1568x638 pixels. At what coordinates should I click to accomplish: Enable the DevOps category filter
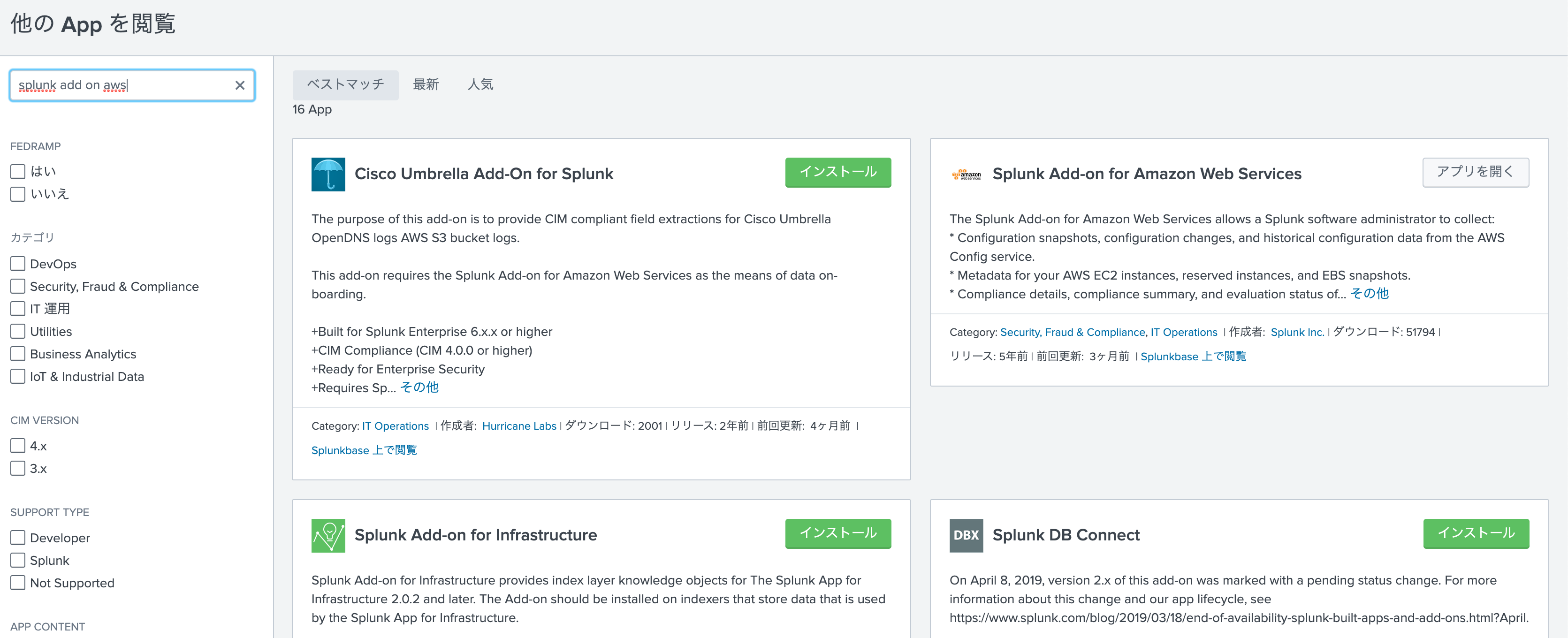point(18,264)
